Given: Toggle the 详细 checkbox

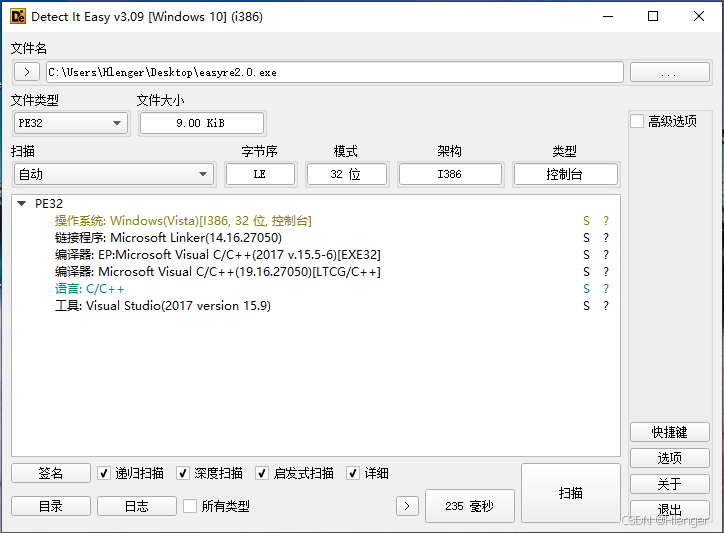Looking at the screenshot, I should pyautogui.click(x=353, y=473).
